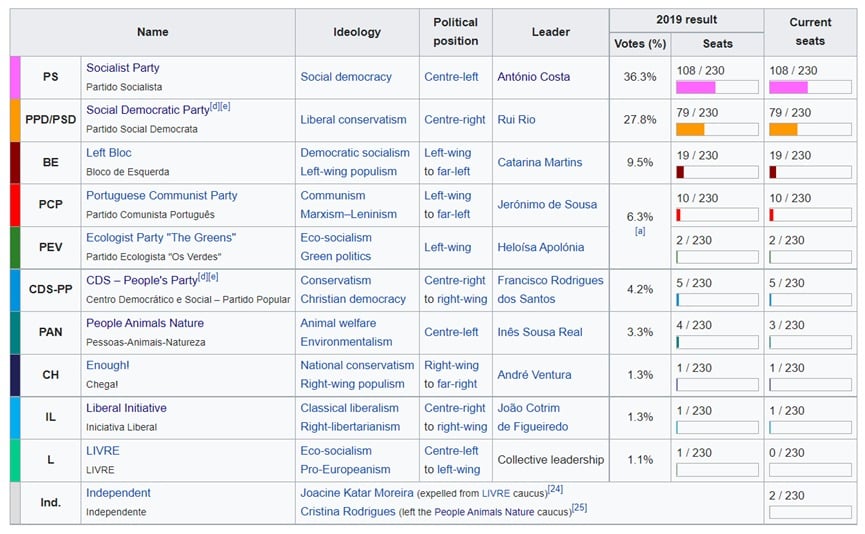This screenshot has height=534, width=865.
Task: Click the BE 2019 seats bar
Action: (717, 172)
